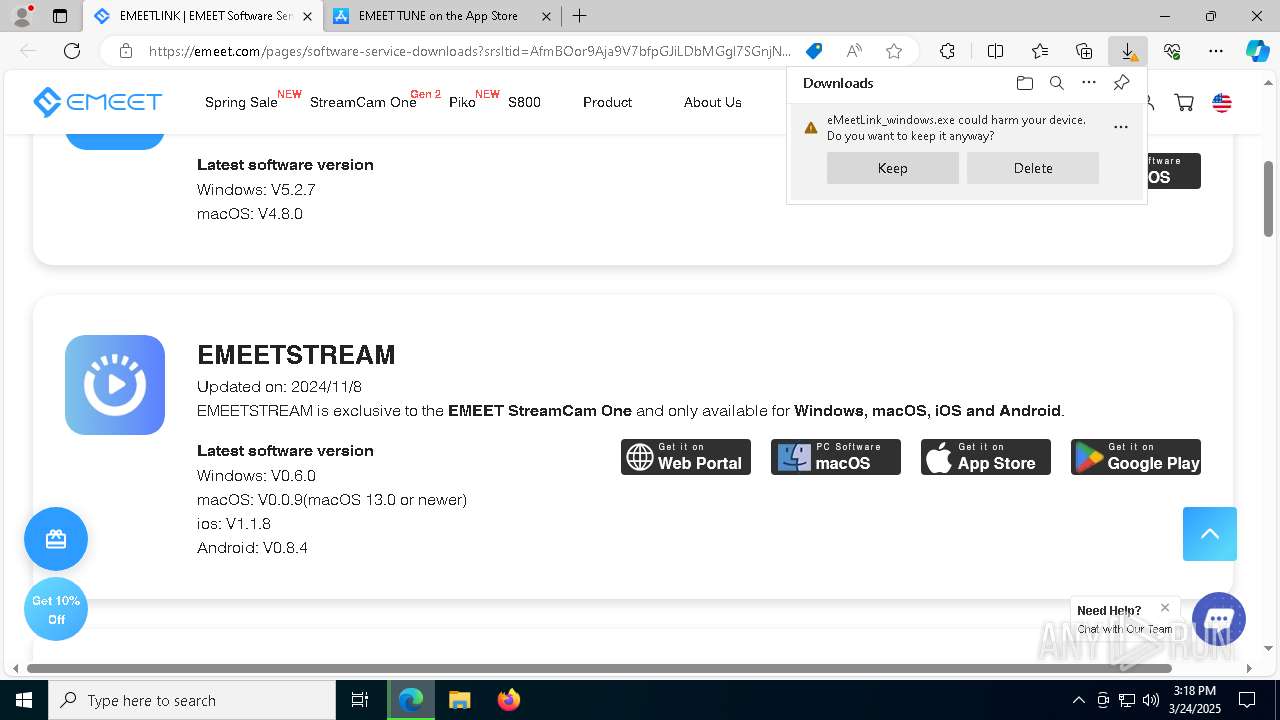Click the EMEETSTREAM app icon thumbnail
The width and height of the screenshot is (1280, 720).
tap(115, 385)
